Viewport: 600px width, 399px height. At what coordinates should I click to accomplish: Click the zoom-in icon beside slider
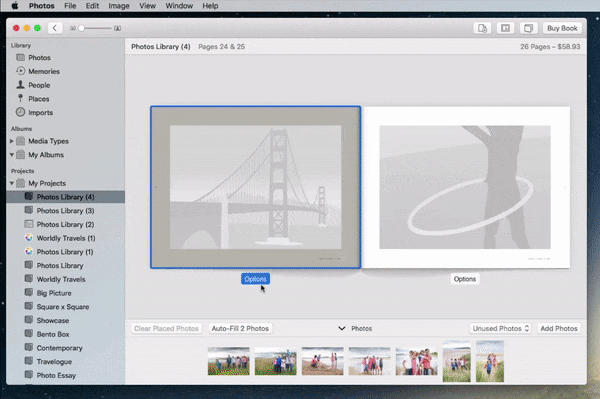[117, 28]
